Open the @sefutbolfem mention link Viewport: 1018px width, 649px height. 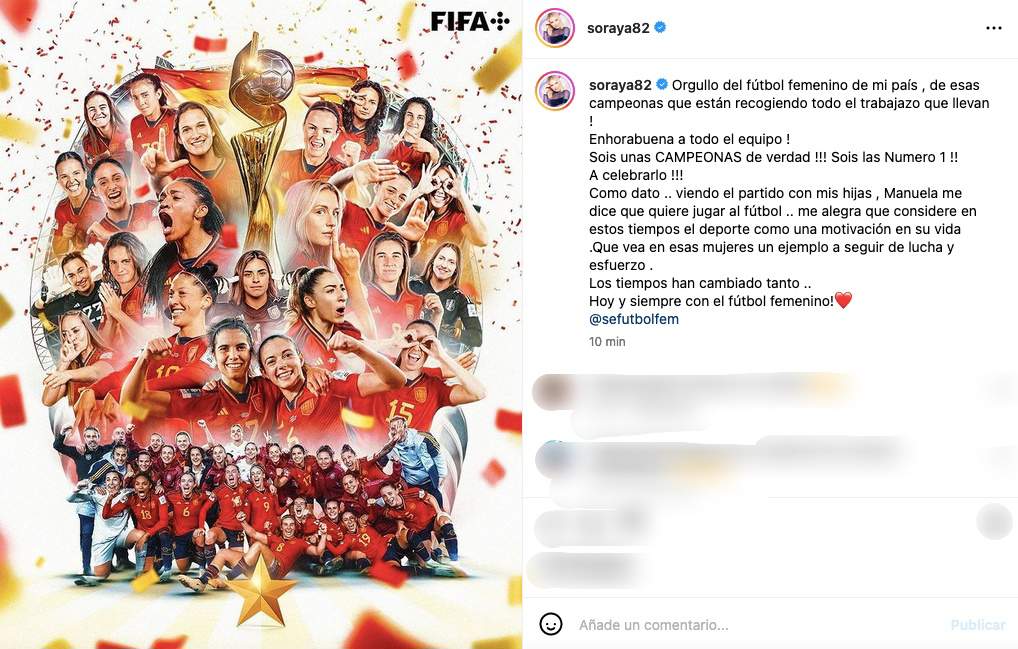pos(634,319)
